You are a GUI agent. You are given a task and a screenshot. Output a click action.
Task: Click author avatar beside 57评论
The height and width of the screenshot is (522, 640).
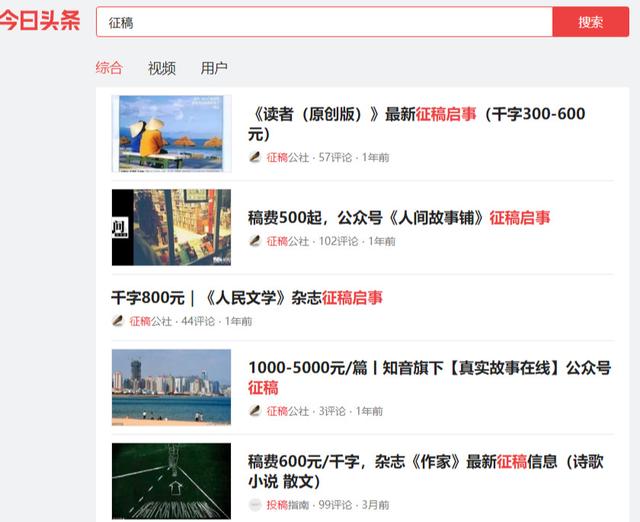255,157
